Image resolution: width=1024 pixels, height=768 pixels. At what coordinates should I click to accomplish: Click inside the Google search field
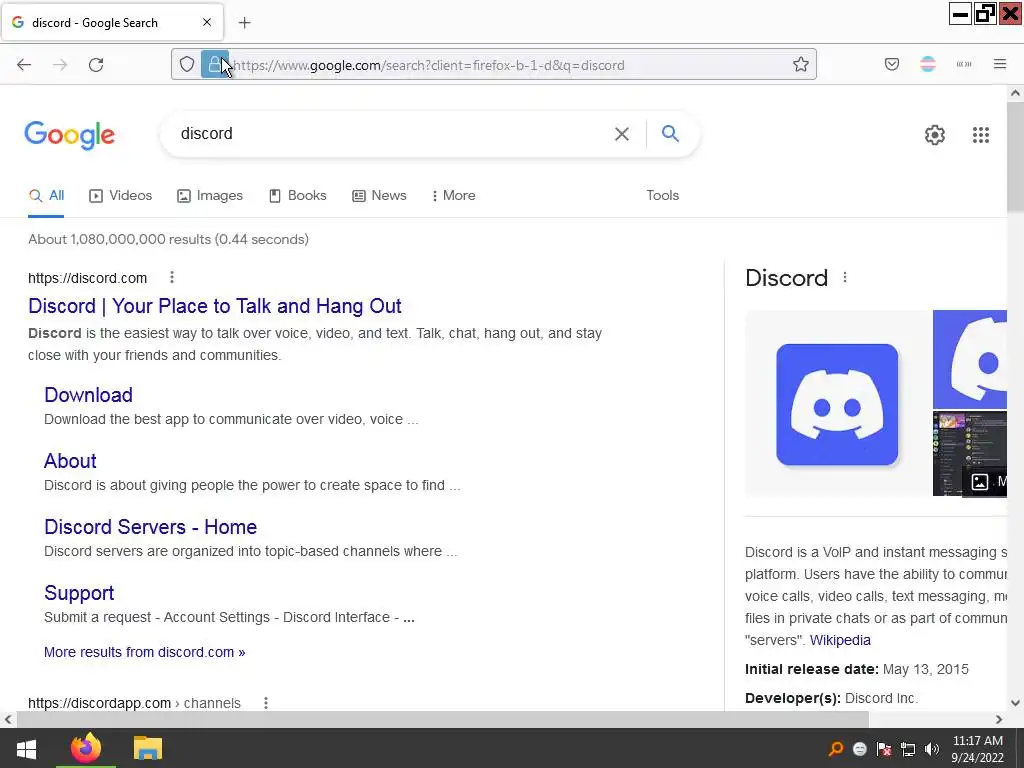(x=392, y=134)
